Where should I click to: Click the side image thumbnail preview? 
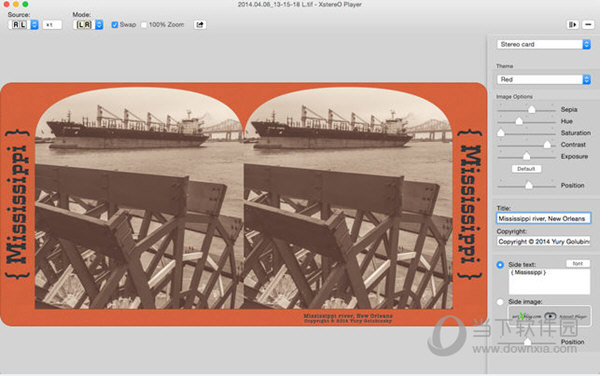tap(549, 316)
